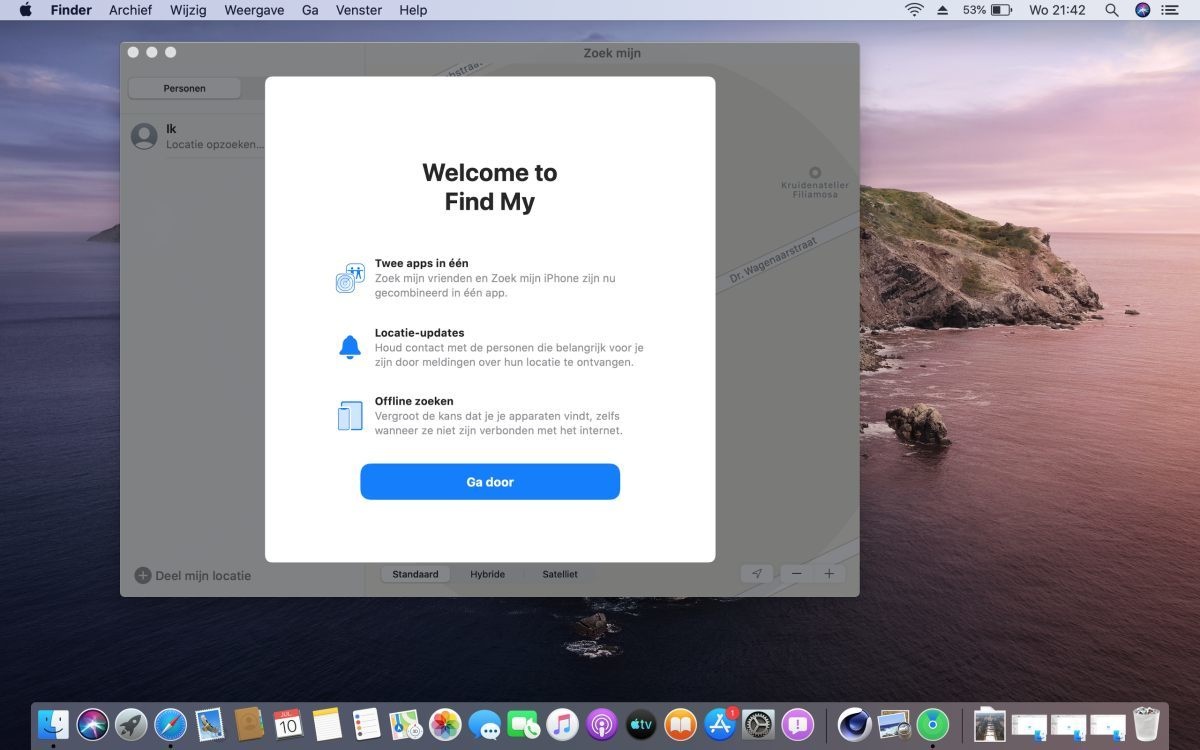Open the Finder menu
Viewport: 1200px width, 750px height.
tap(71, 10)
